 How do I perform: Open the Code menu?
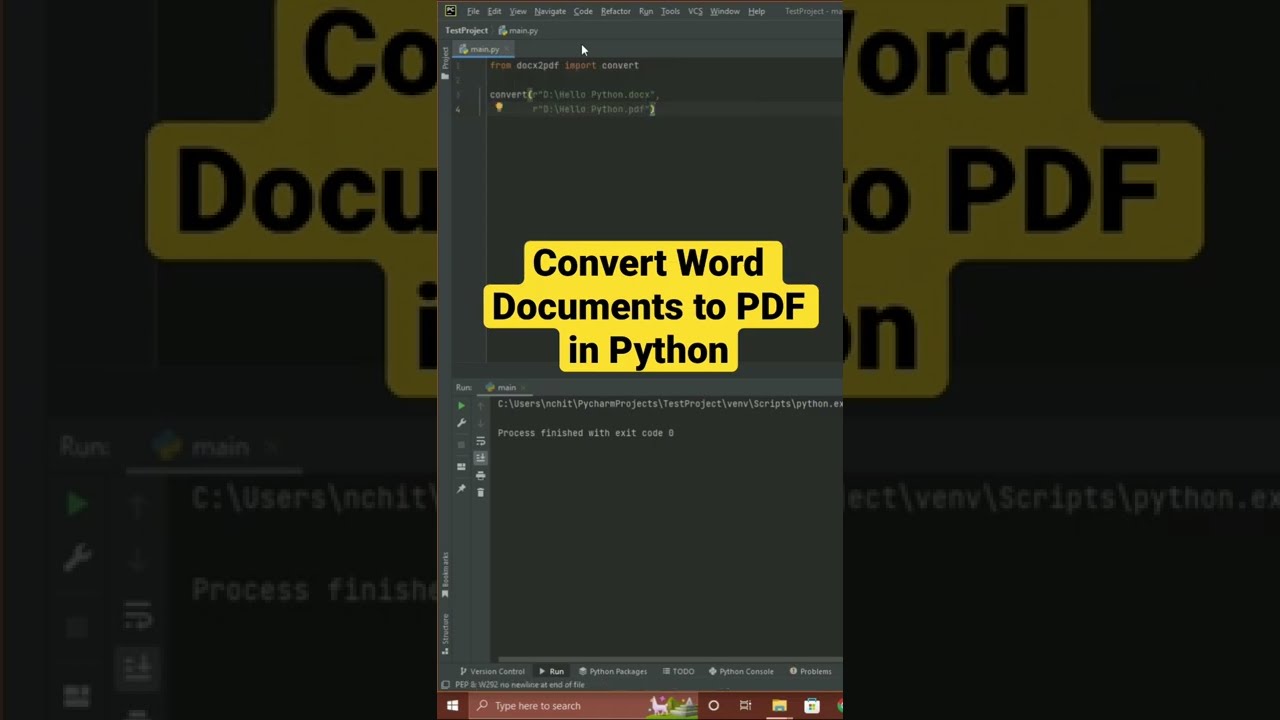pos(583,11)
